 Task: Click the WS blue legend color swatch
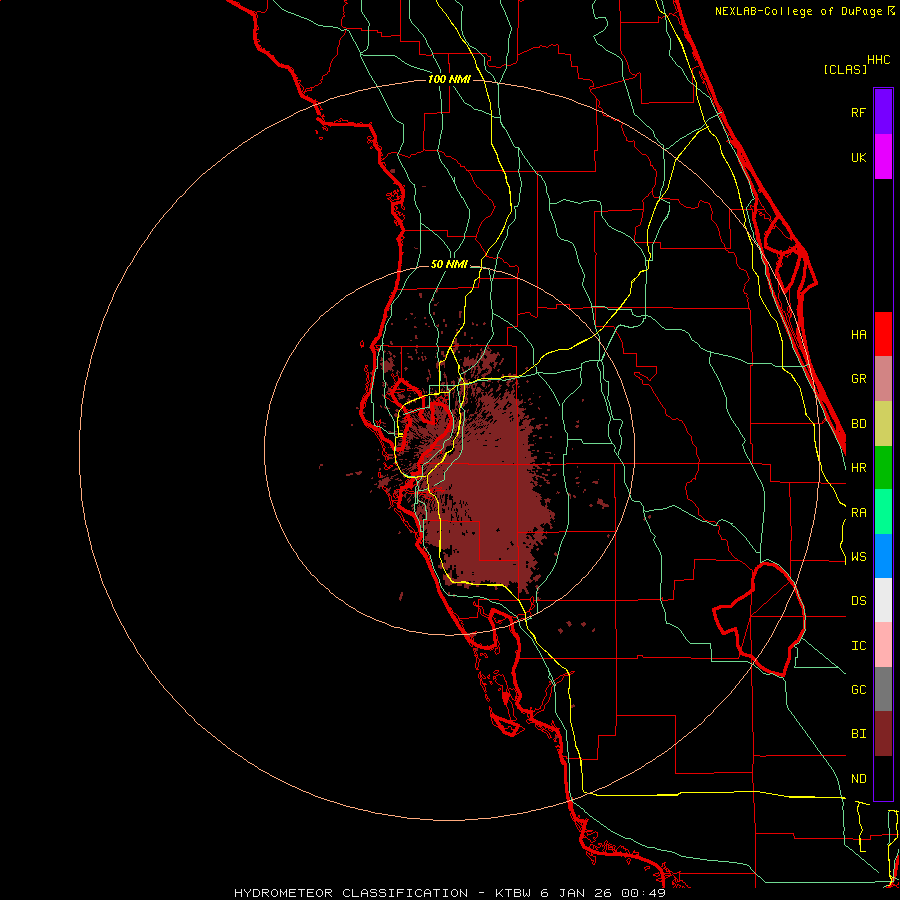click(x=883, y=556)
